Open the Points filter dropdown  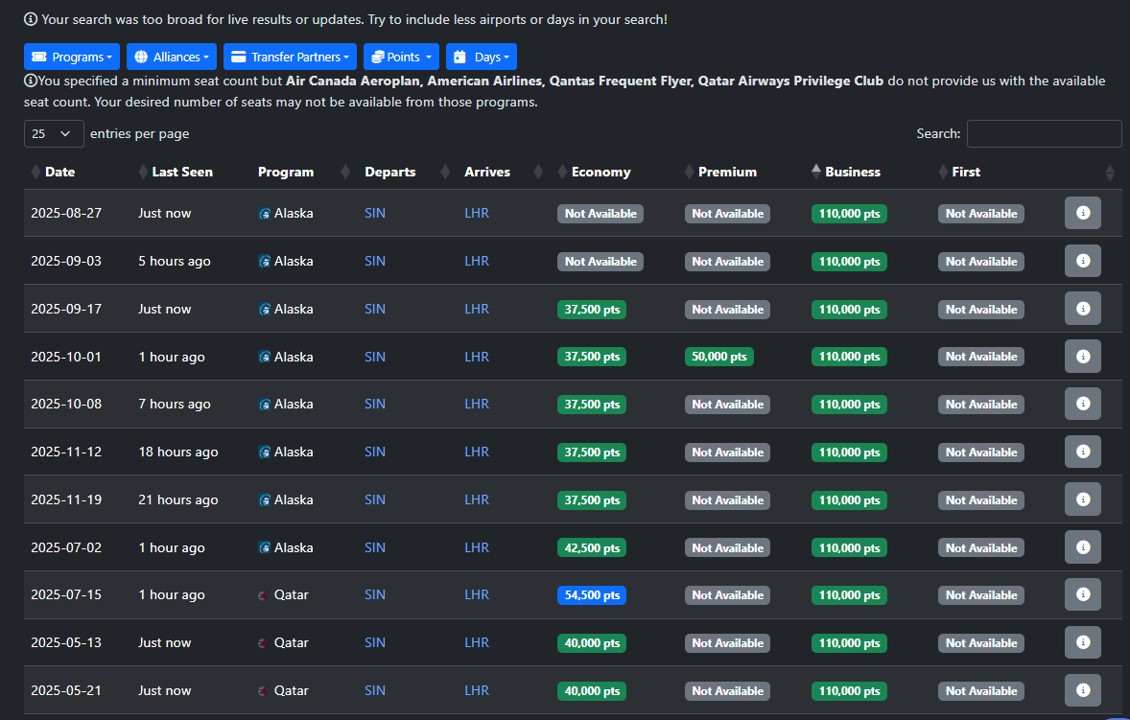pos(401,57)
